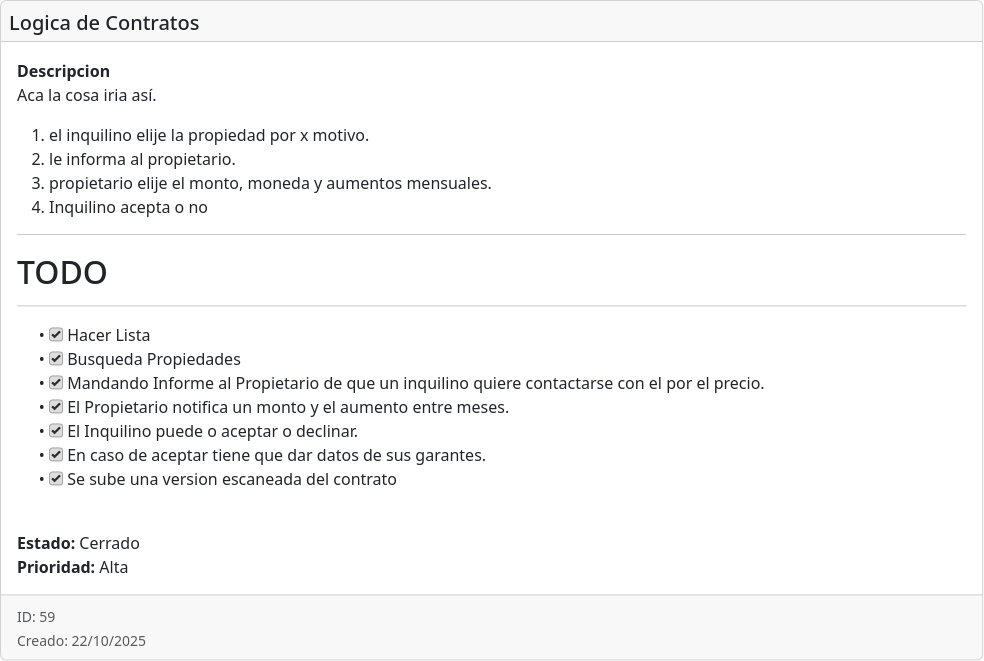
Task: Toggle the Hacer Lista checkbox
Action: (x=56, y=335)
